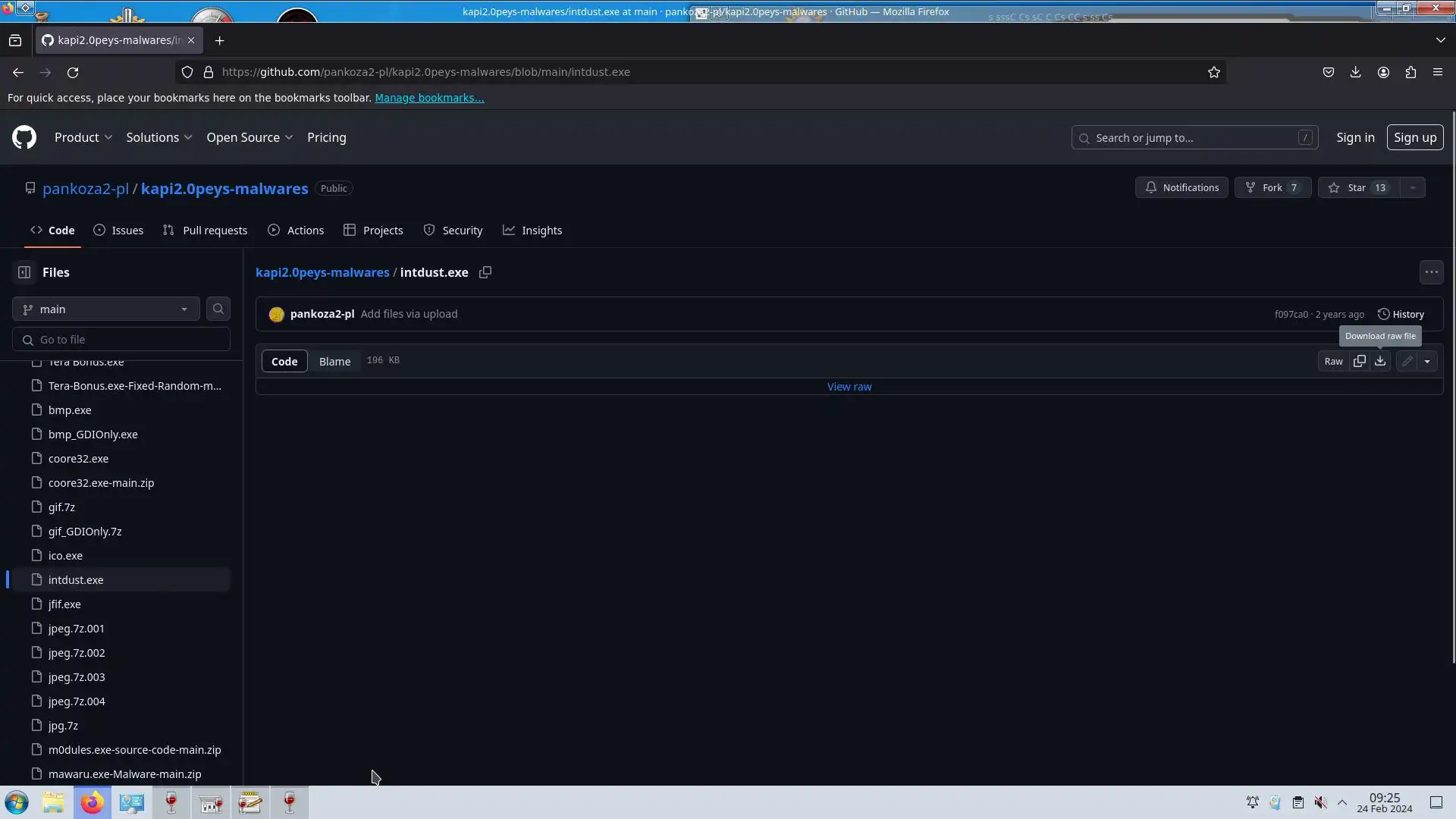The height and width of the screenshot is (819, 1456).
Task: Expand the main branch dropdown
Action: pyautogui.click(x=105, y=309)
